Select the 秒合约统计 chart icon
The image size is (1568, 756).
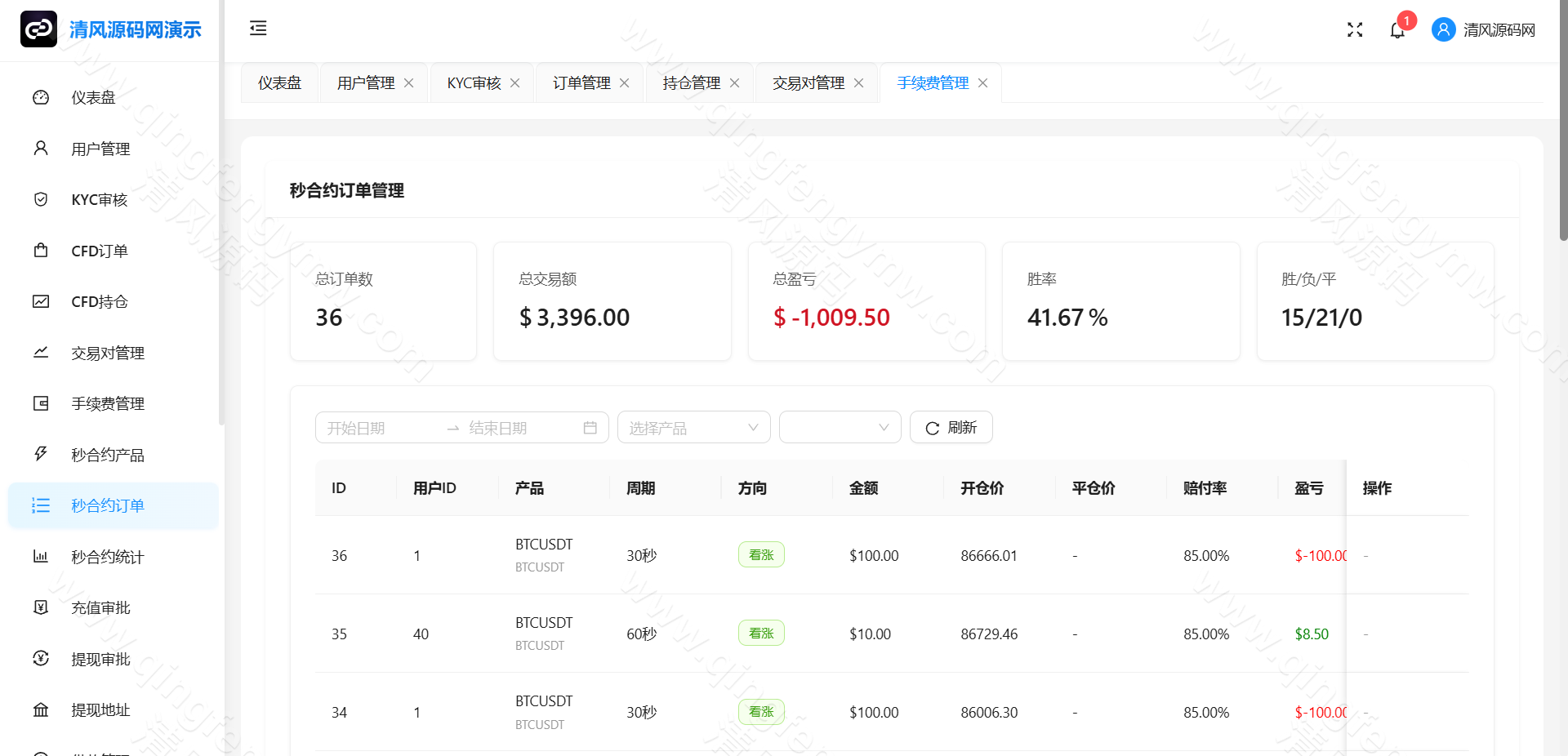(41, 556)
